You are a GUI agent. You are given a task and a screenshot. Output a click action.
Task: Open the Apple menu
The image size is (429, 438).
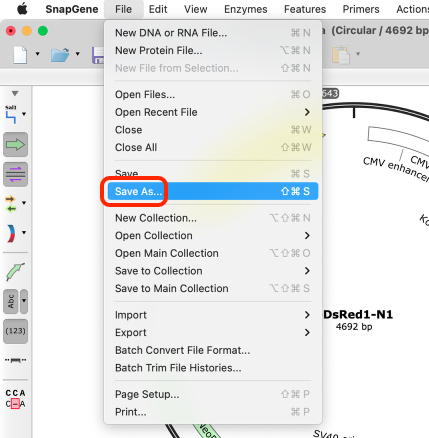tap(22, 9)
